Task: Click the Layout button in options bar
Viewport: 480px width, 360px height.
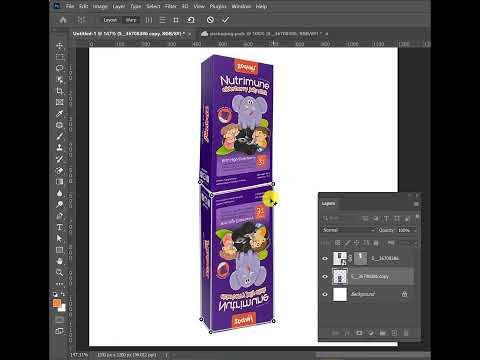Action: coord(110,20)
